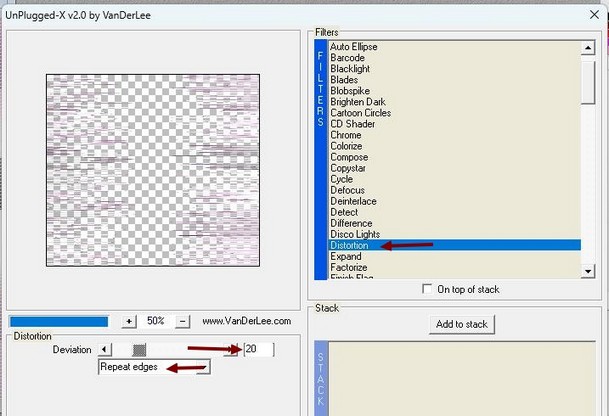Zoom in preview with plus button
Image resolution: width=609 pixels, height=416 pixels.
tap(129, 321)
